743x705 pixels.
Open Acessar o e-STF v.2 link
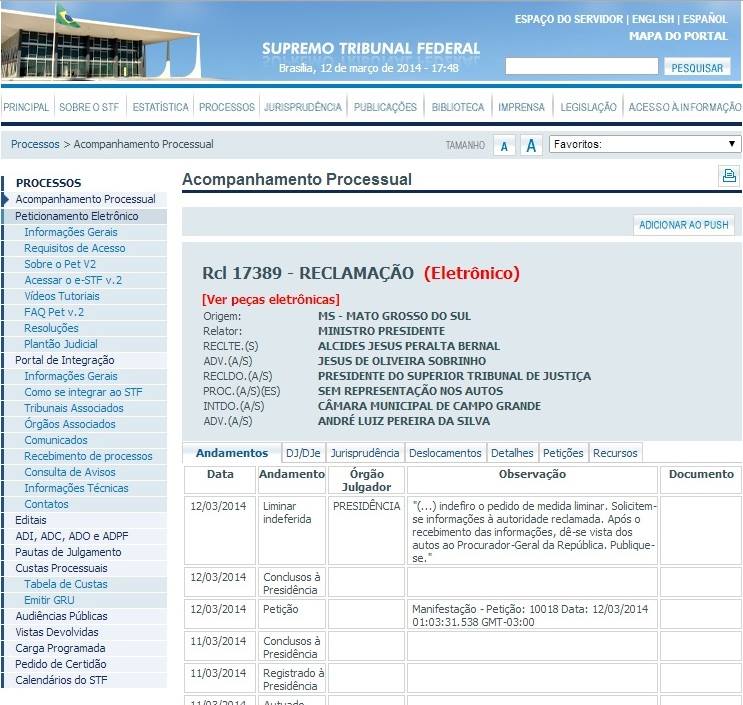click(73, 280)
